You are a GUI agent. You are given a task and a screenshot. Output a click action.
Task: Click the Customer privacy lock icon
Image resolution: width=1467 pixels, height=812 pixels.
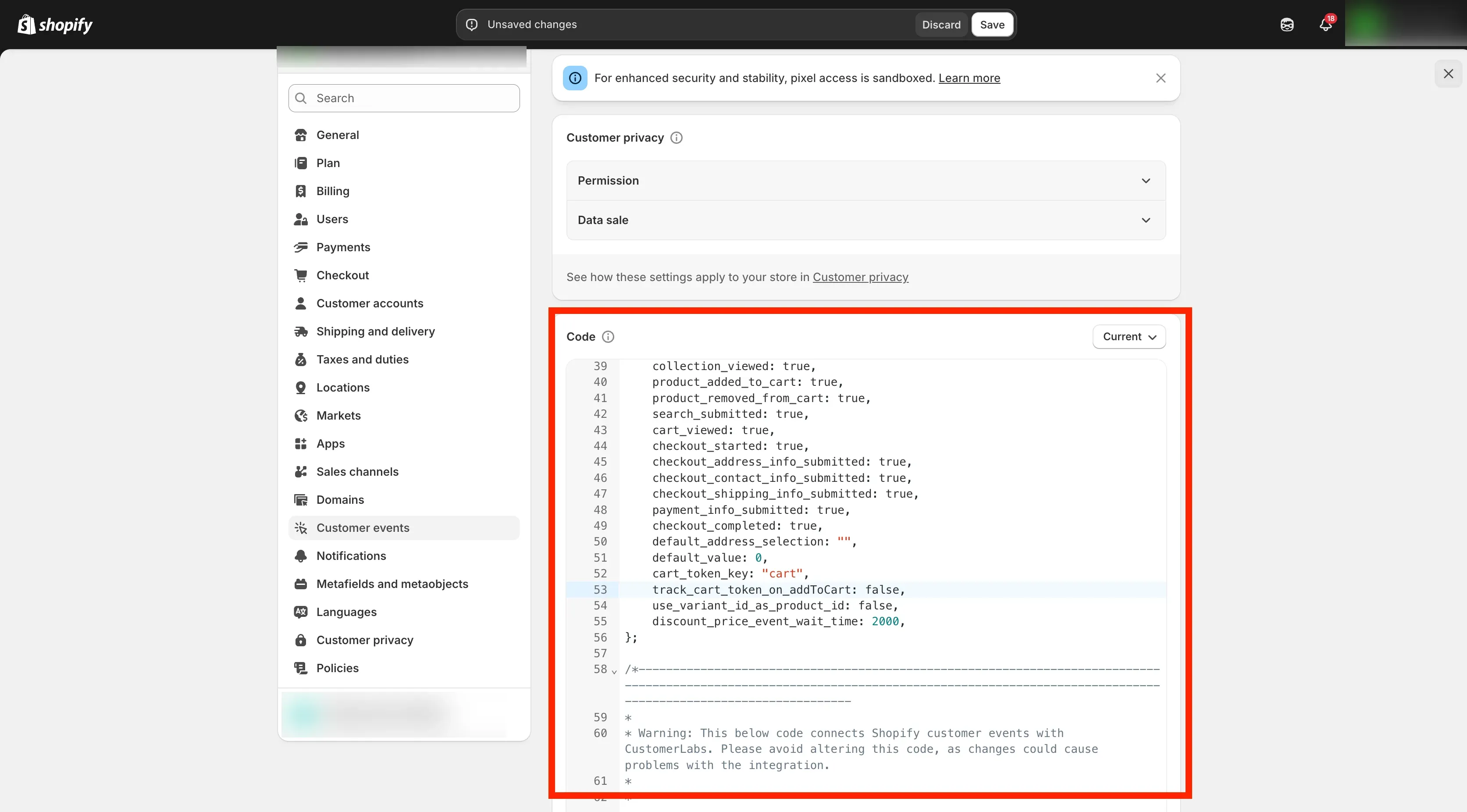tap(301, 640)
